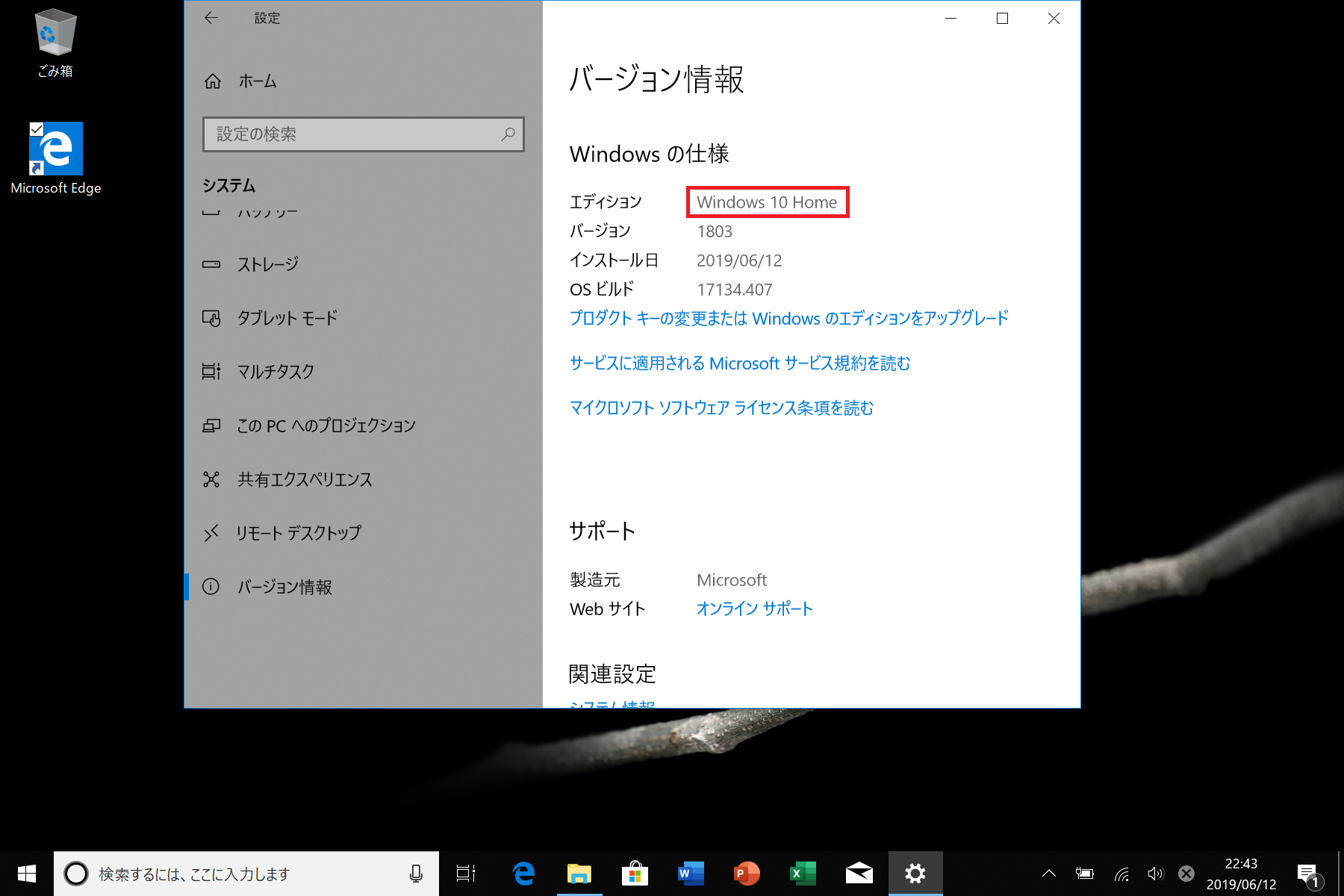
Task: Select マルチタスク in sidebar
Action: (x=275, y=372)
